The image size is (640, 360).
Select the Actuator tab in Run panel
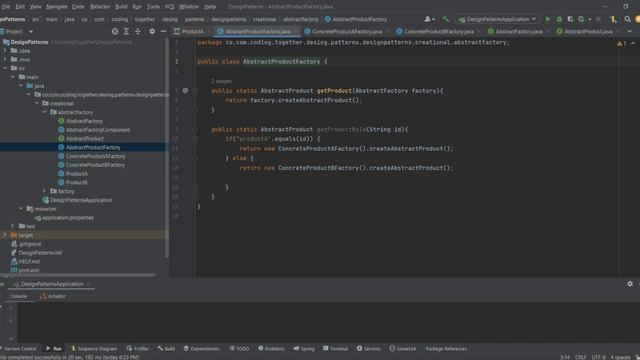click(x=53, y=296)
